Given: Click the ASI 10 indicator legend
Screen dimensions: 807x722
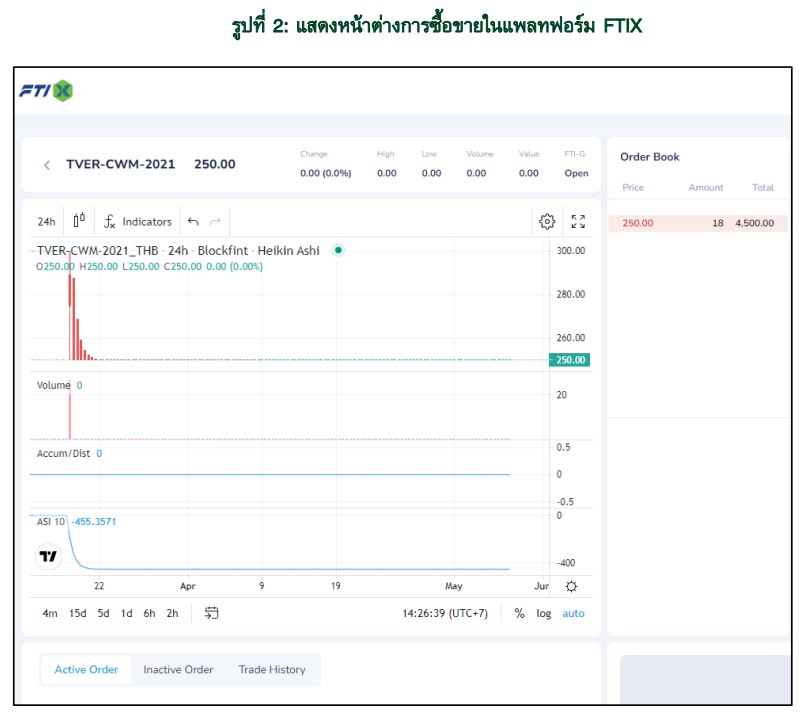Looking at the screenshot, I should pos(51,522).
